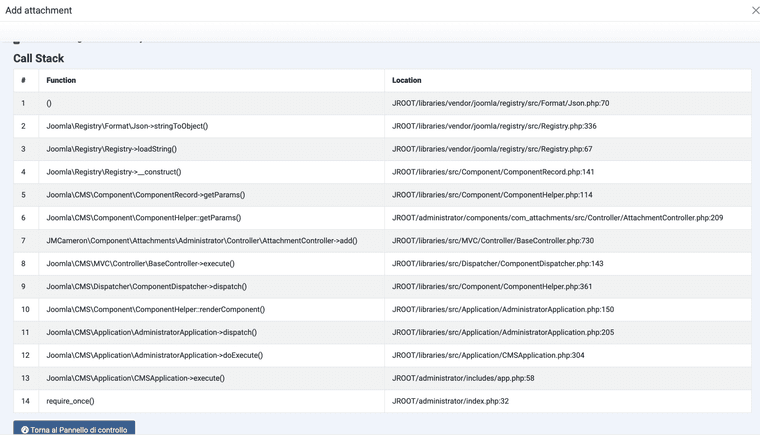Close the Add attachment dialog

(755, 10)
